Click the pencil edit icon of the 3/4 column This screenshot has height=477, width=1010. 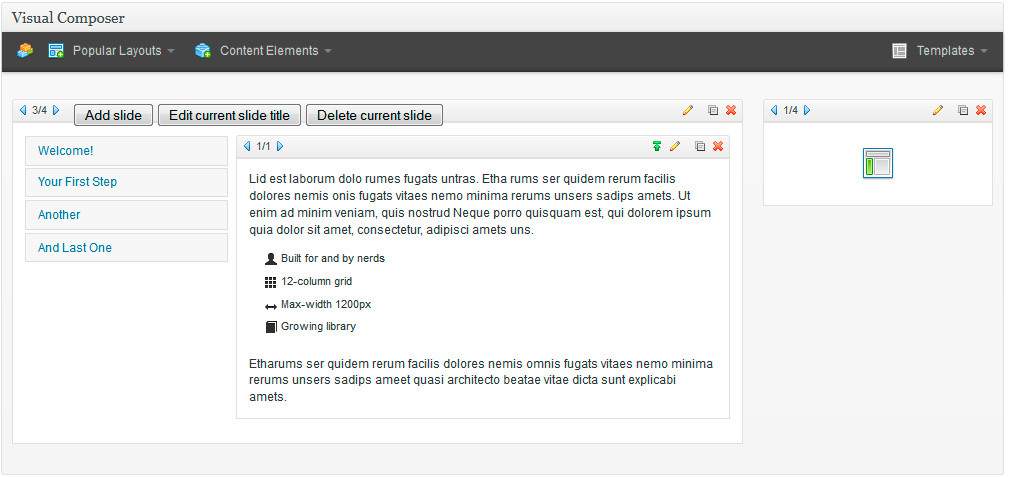(x=687, y=110)
